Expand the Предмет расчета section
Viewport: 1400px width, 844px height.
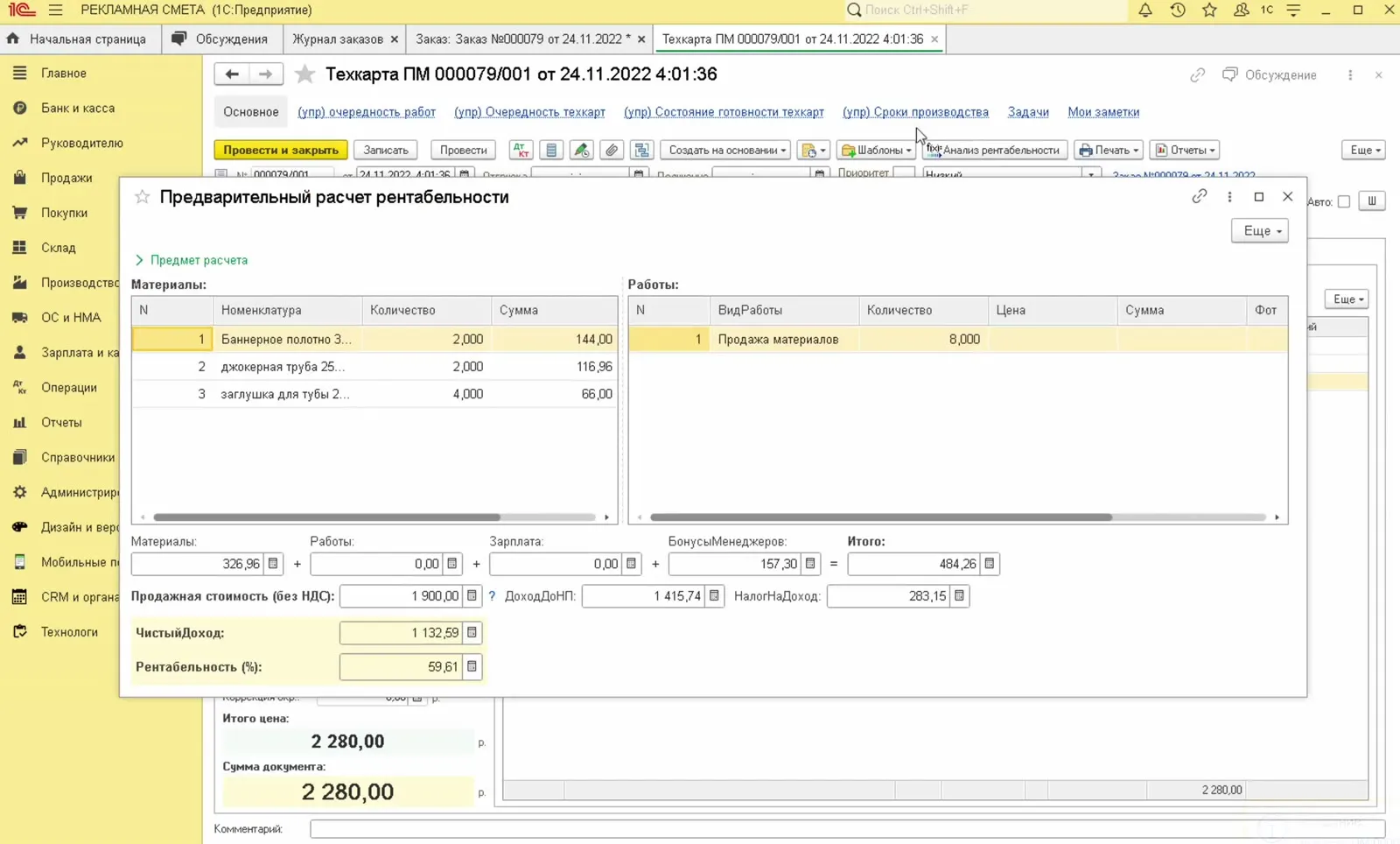click(x=191, y=260)
